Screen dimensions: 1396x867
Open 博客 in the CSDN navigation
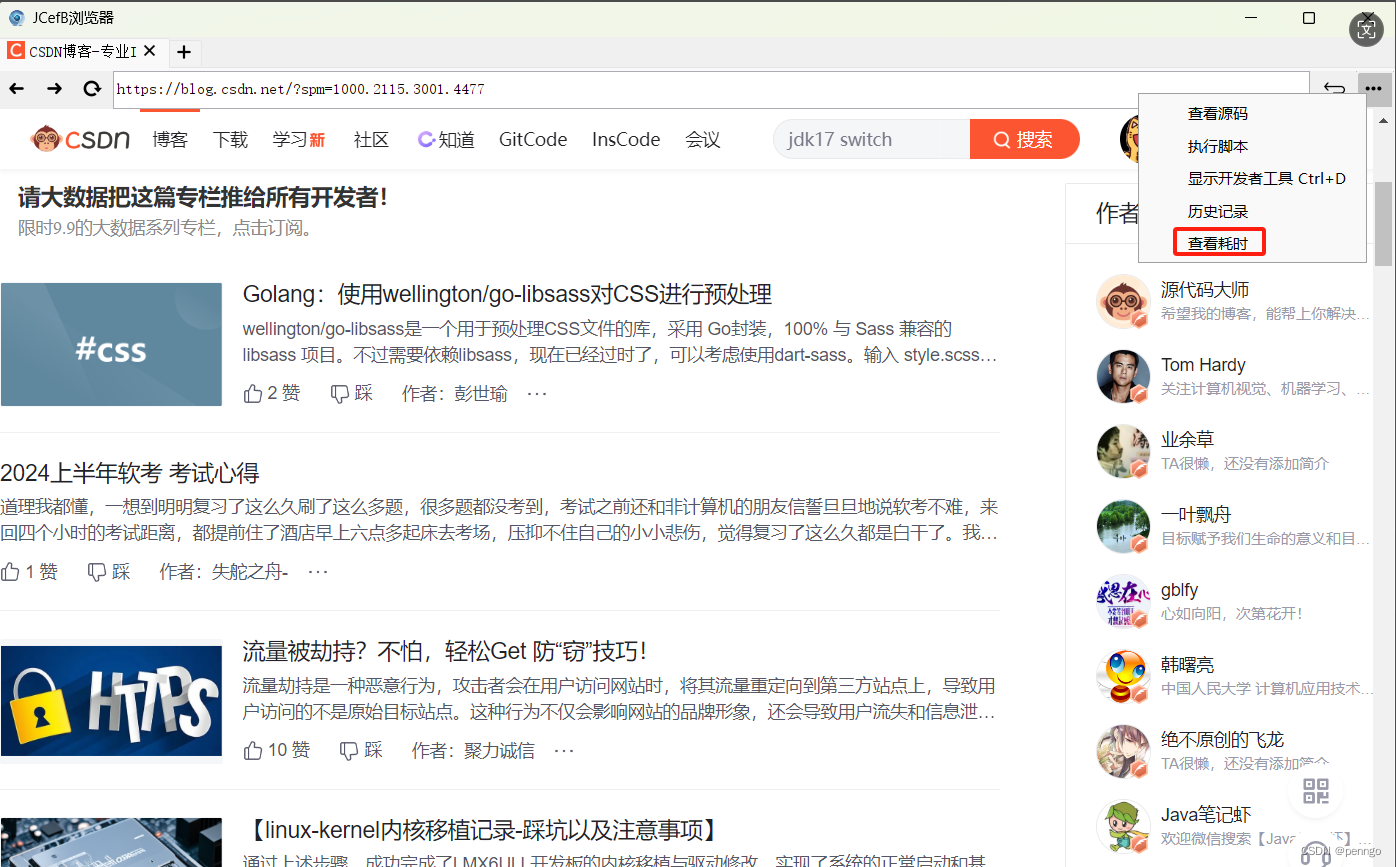tap(170, 139)
